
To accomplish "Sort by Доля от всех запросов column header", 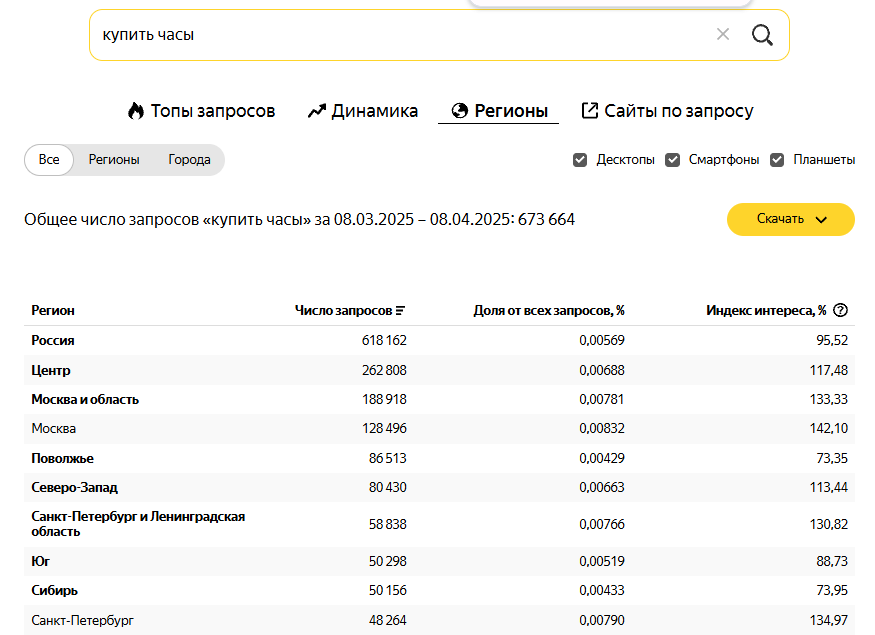I will click(x=549, y=310).
